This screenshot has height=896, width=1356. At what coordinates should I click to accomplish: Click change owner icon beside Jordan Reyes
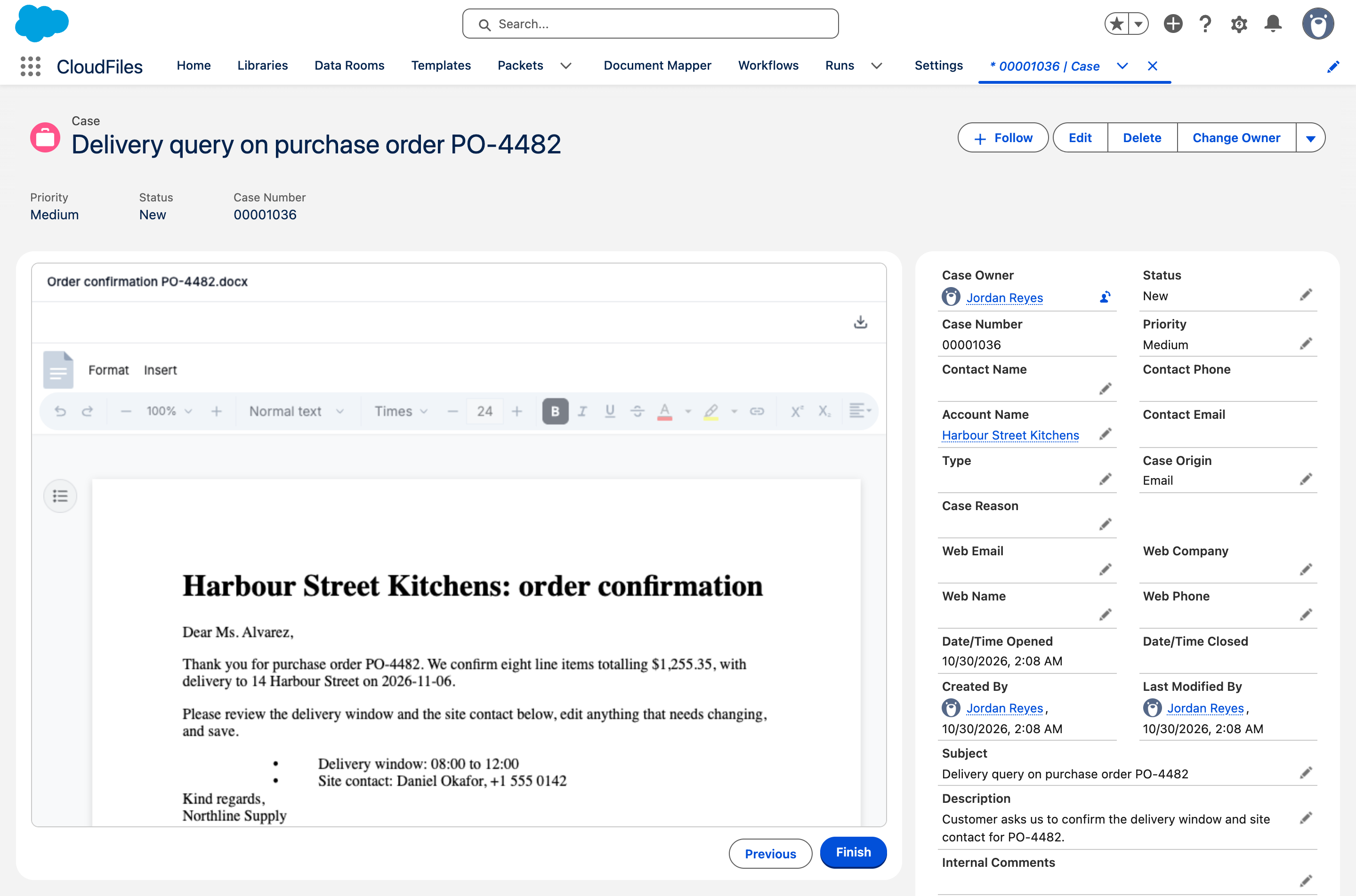[1105, 297]
